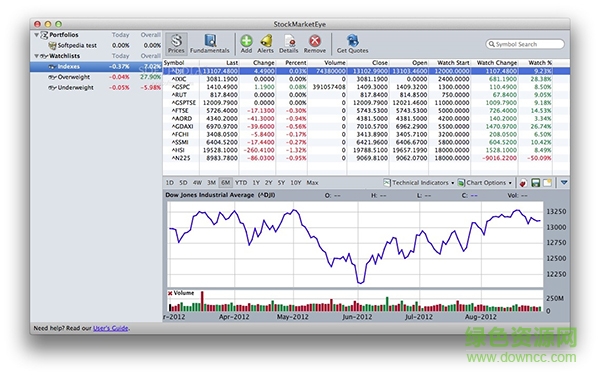Sort table by Symbol column header
The image size is (600, 376).
pyautogui.click(x=181, y=63)
